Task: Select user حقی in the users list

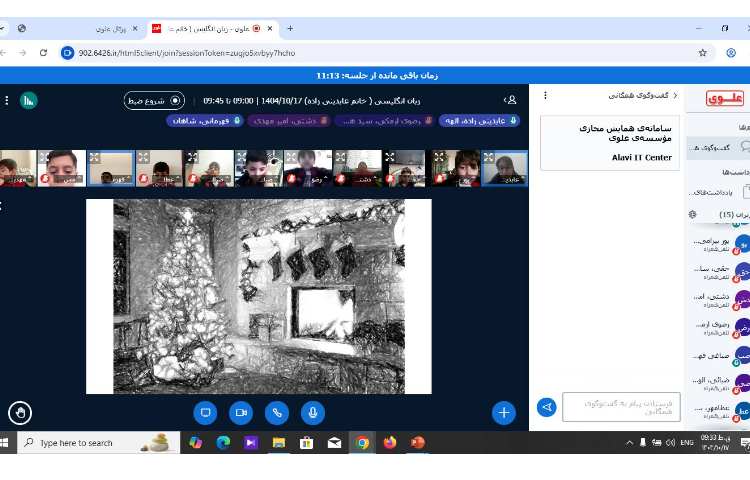Action: pyautogui.click(x=719, y=272)
